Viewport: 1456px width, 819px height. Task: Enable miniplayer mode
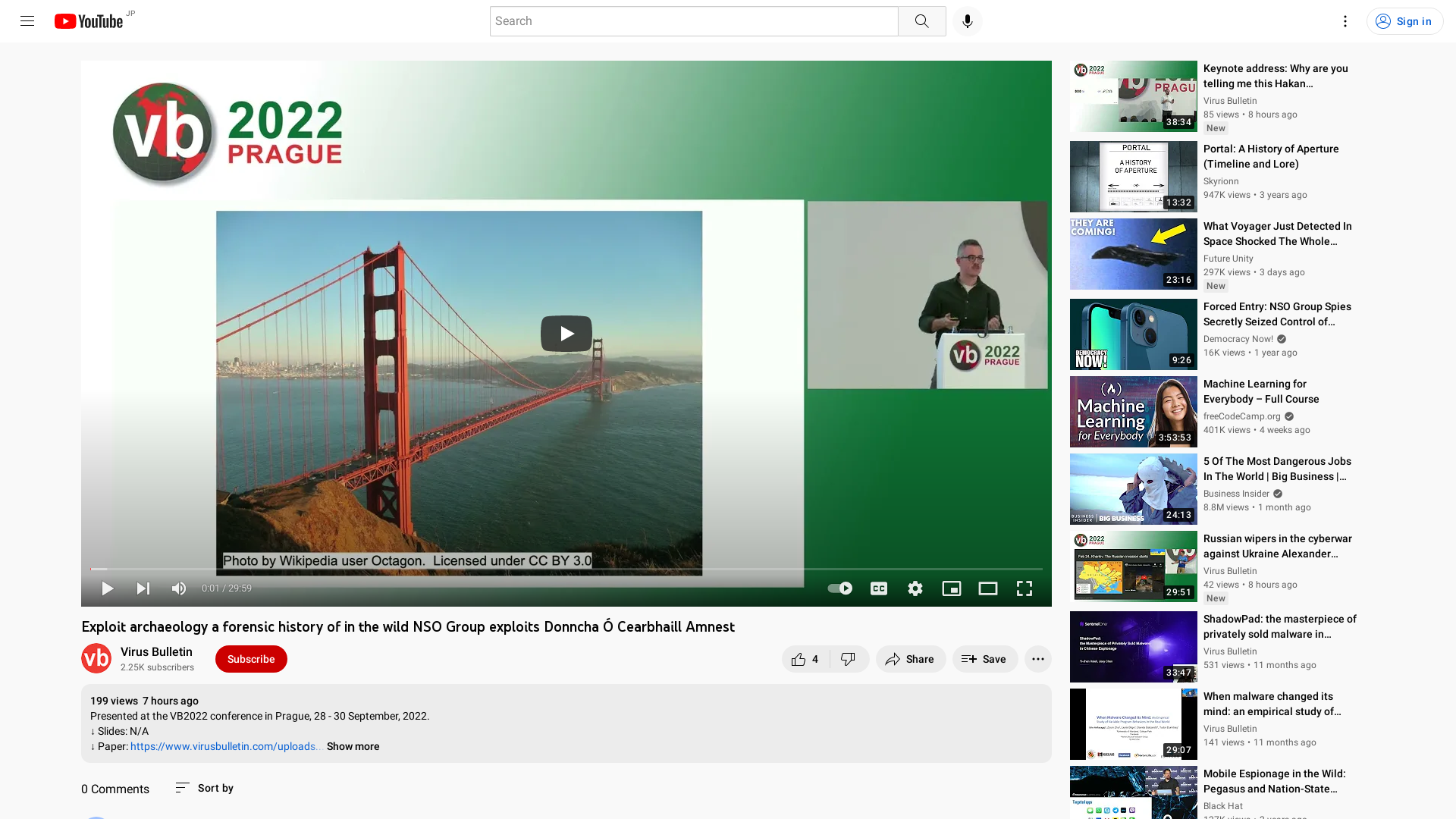[951, 588]
